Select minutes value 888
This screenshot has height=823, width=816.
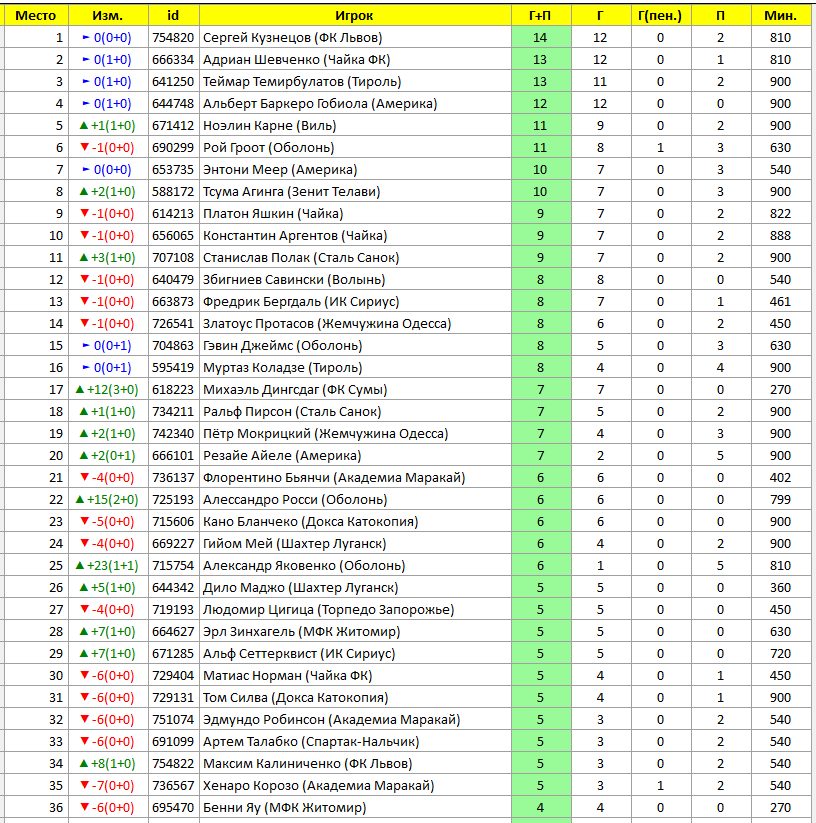(x=780, y=236)
